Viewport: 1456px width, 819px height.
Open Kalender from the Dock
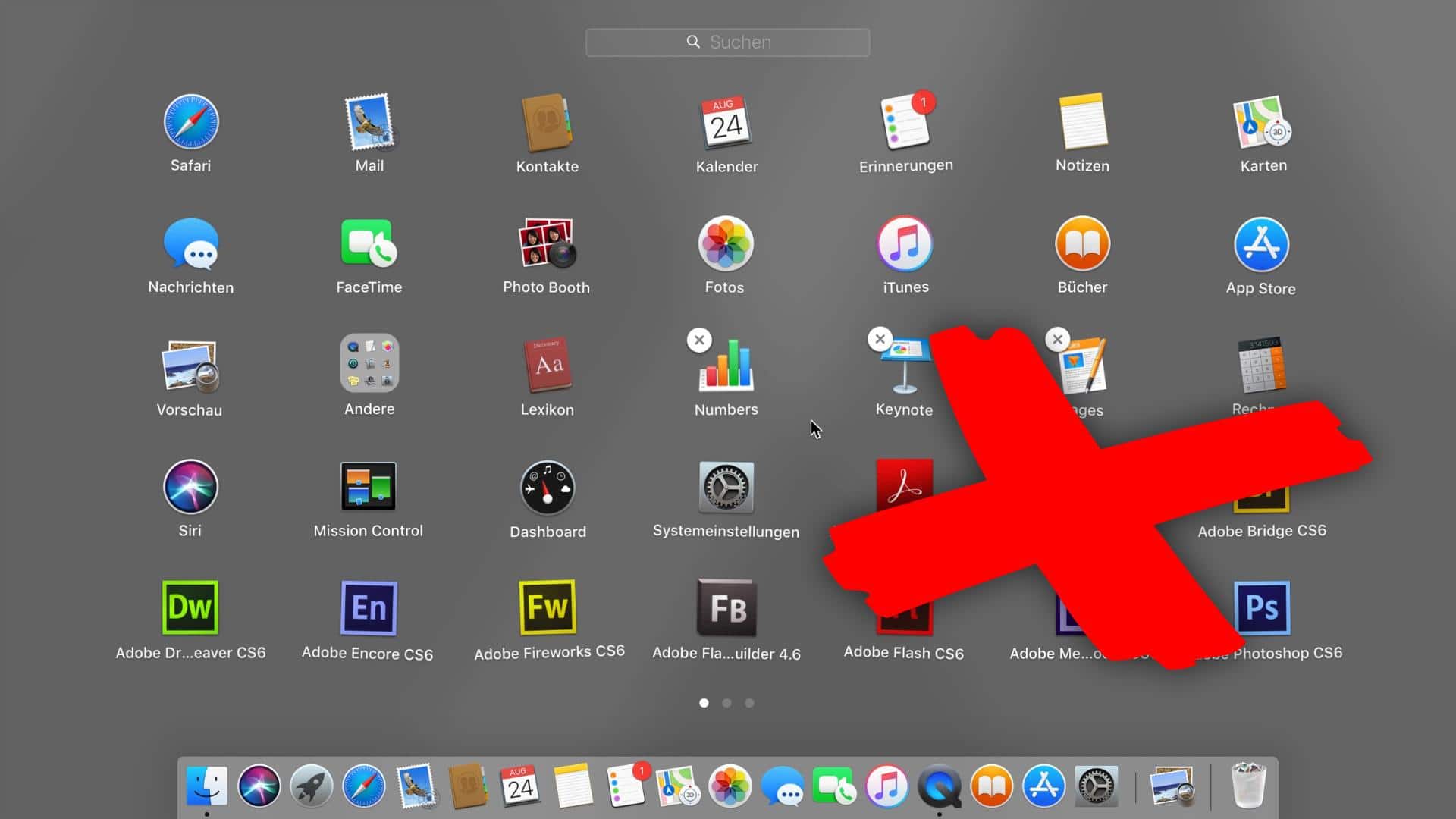(x=520, y=786)
